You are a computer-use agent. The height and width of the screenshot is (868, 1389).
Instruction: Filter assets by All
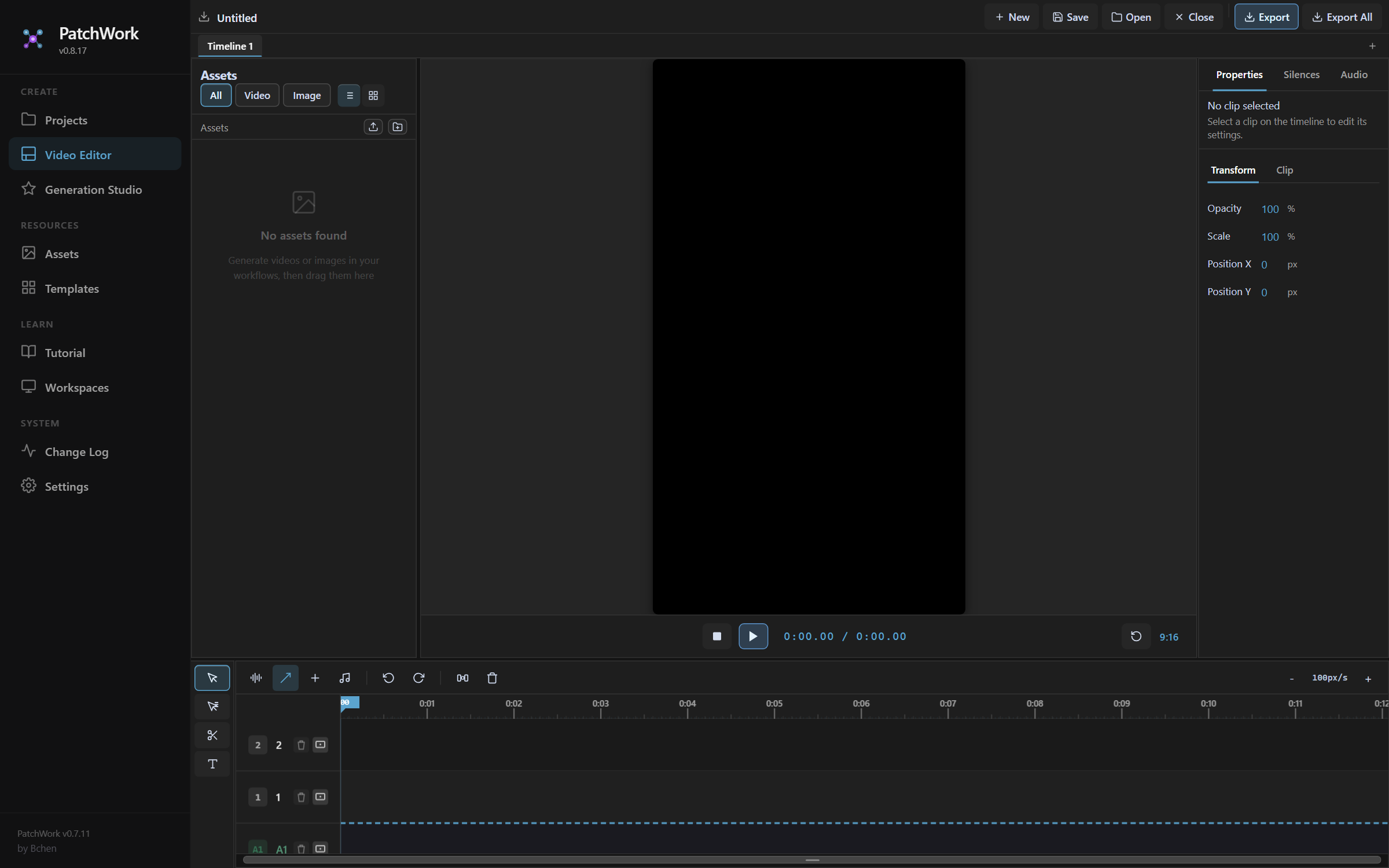[216, 95]
